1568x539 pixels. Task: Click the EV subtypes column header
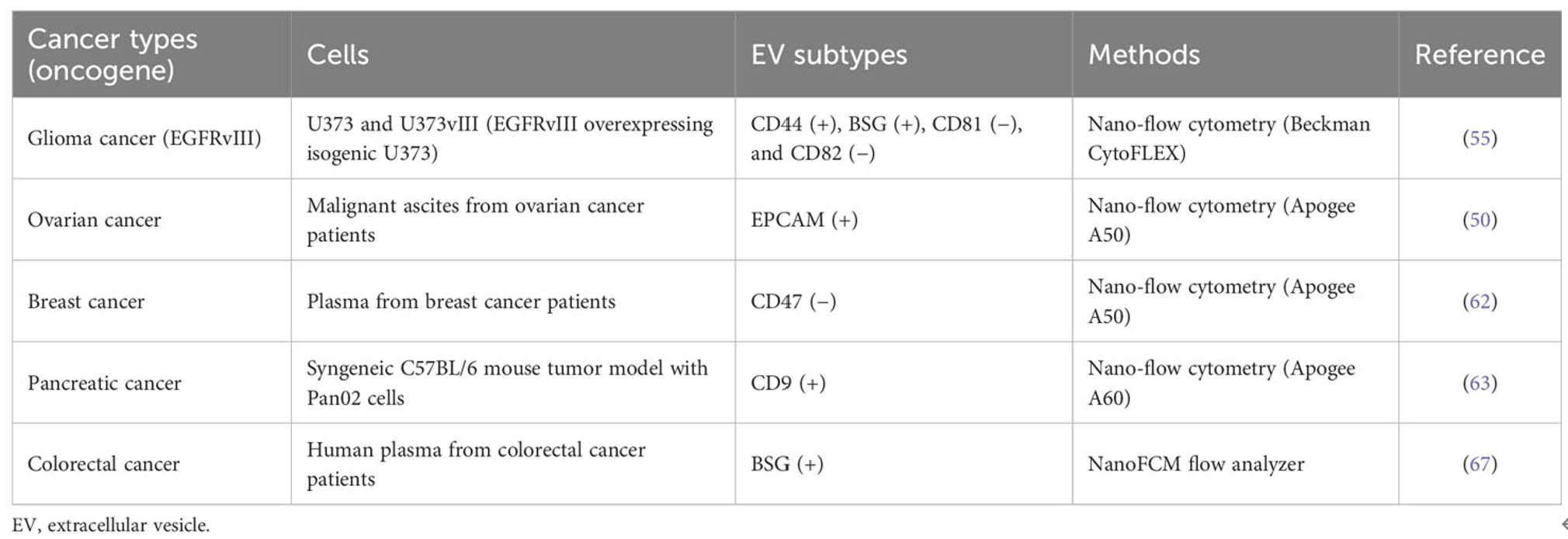click(828, 54)
